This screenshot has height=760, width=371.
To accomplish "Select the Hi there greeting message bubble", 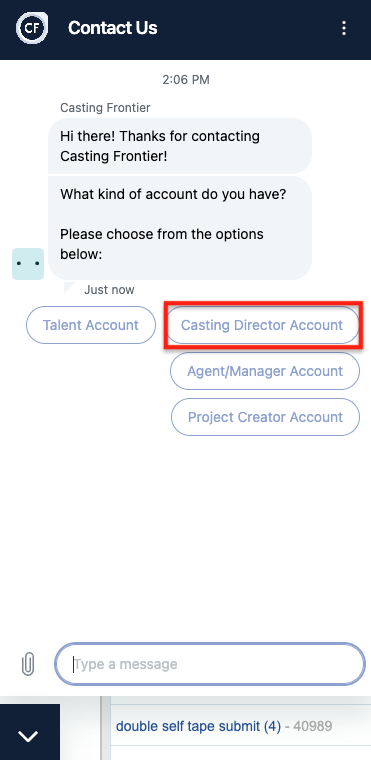I will coord(180,146).
